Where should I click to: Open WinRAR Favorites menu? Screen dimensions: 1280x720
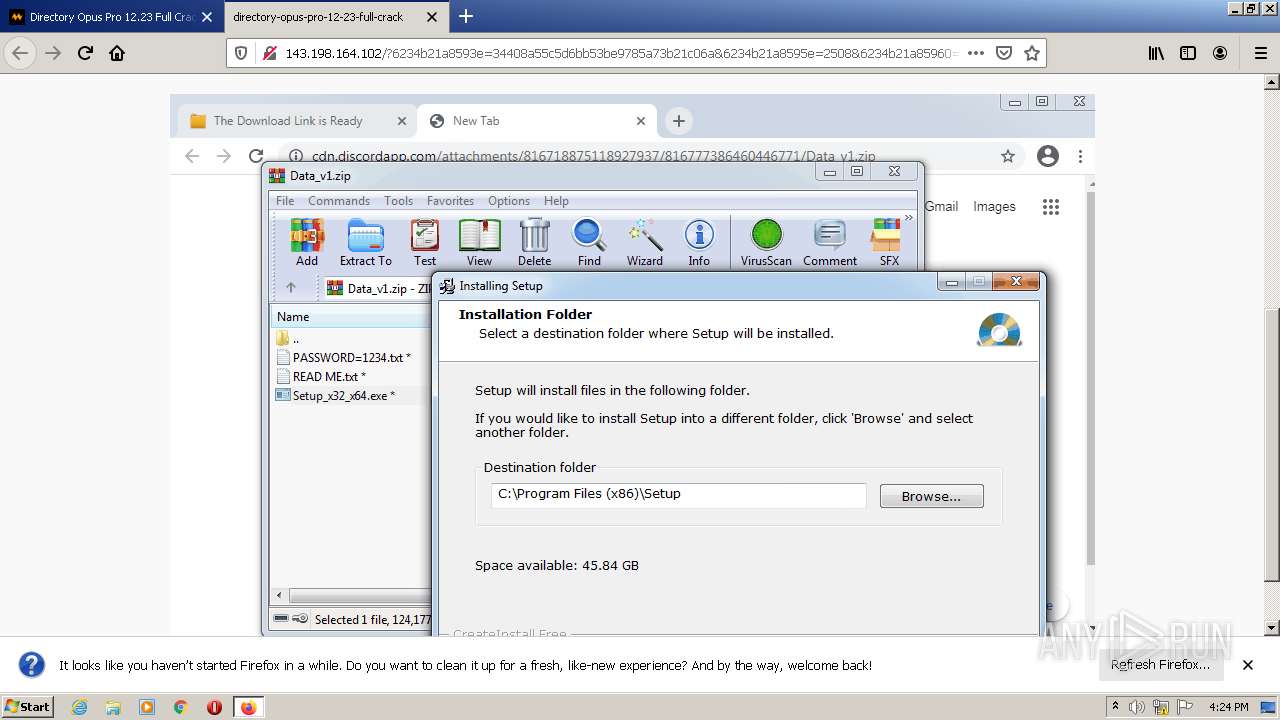click(450, 201)
